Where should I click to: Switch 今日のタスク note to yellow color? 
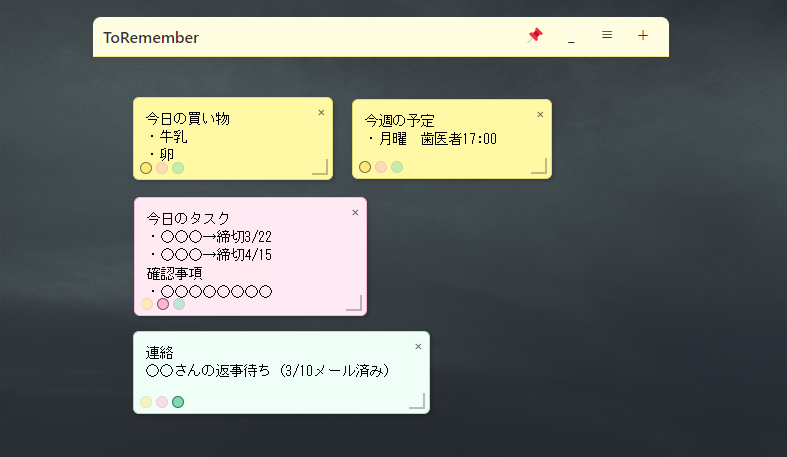pos(147,304)
